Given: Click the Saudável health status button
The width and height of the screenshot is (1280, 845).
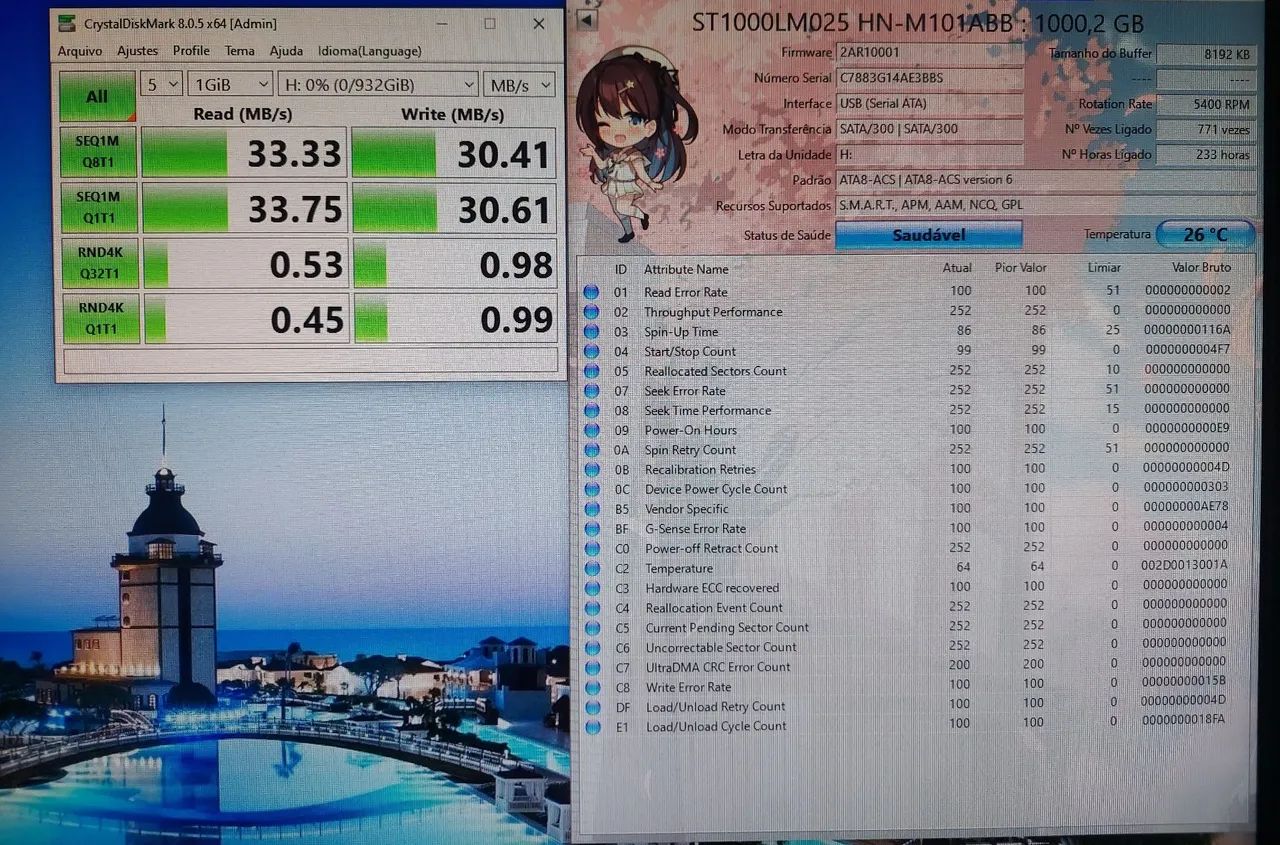Looking at the screenshot, I should point(928,235).
